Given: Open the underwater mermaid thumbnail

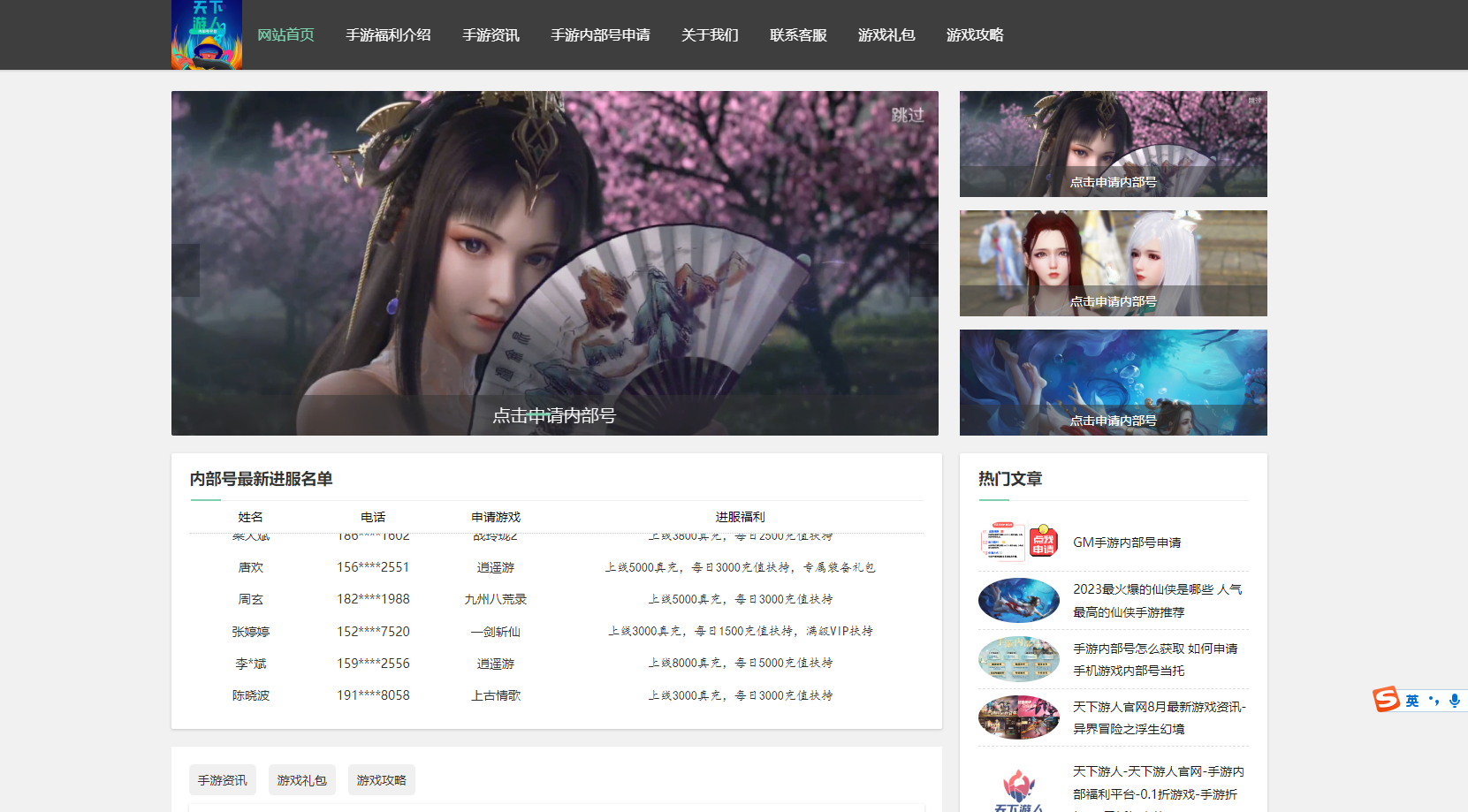Looking at the screenshot, I should 1114,383.
